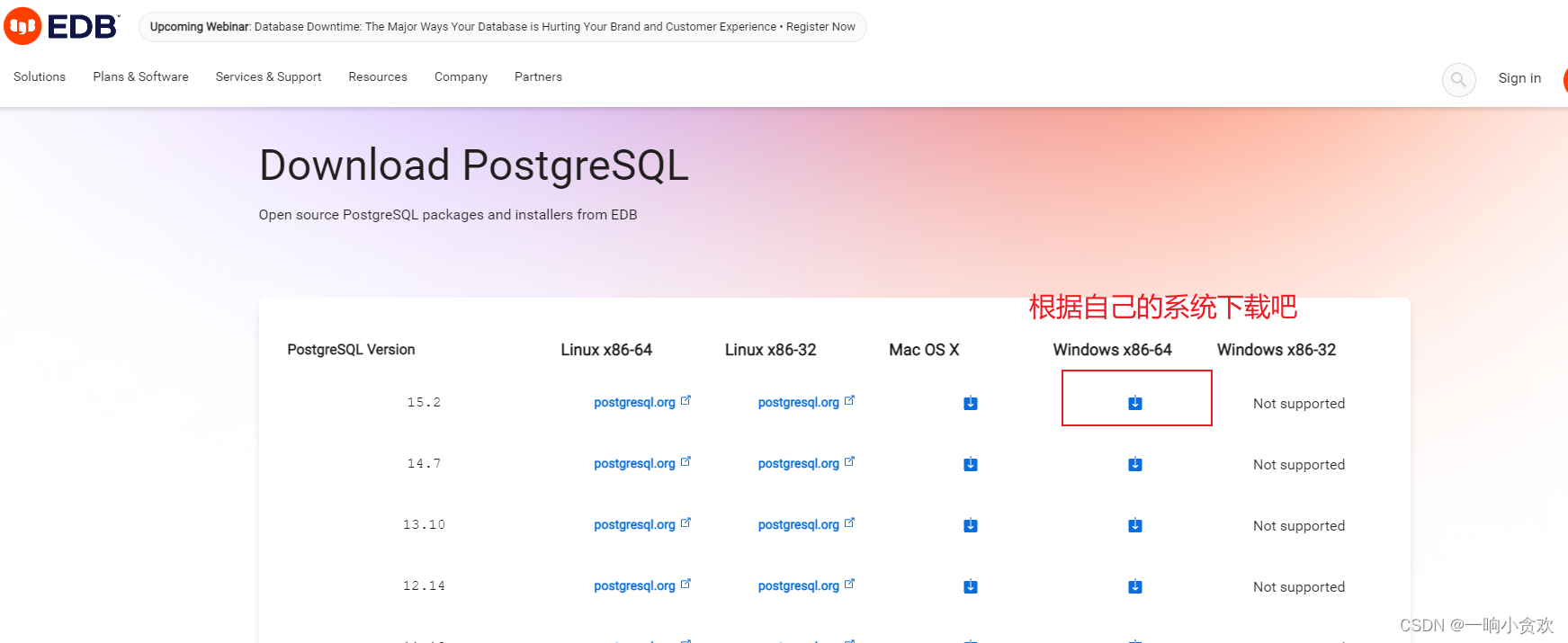Open the Plans & Software menu
1568x643 pixels.
point(140,77)
